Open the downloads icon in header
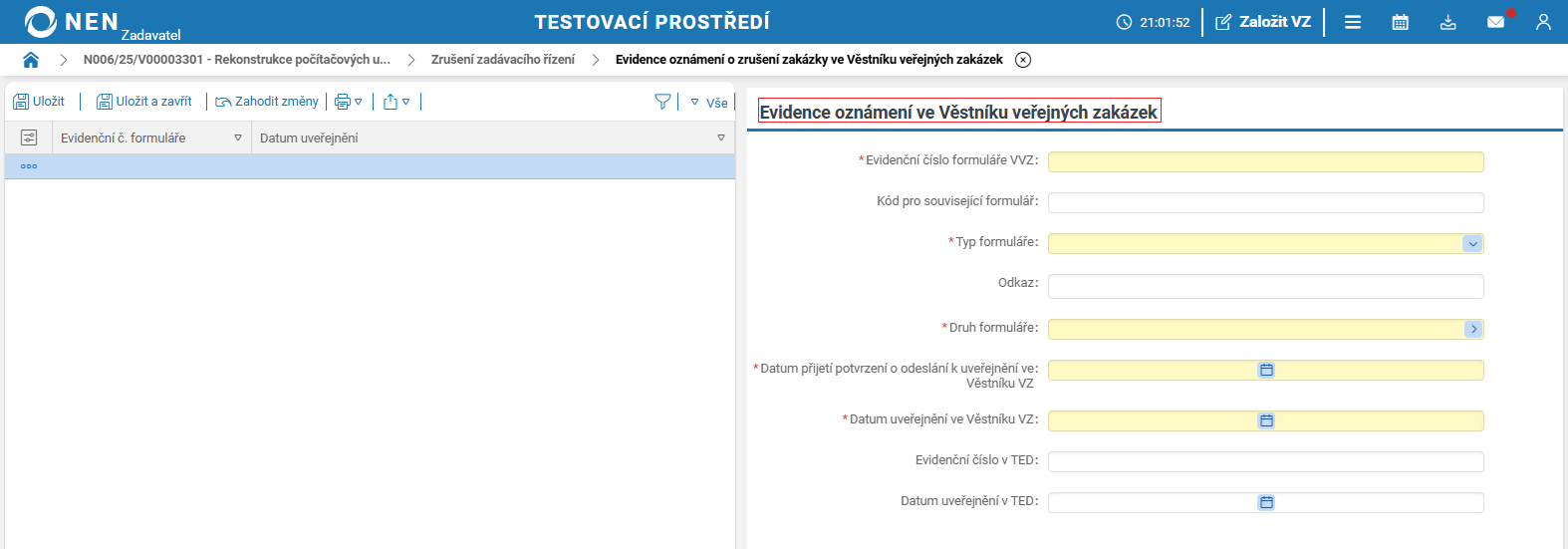Screen dimensions: 1568x549 (1448, 22)
